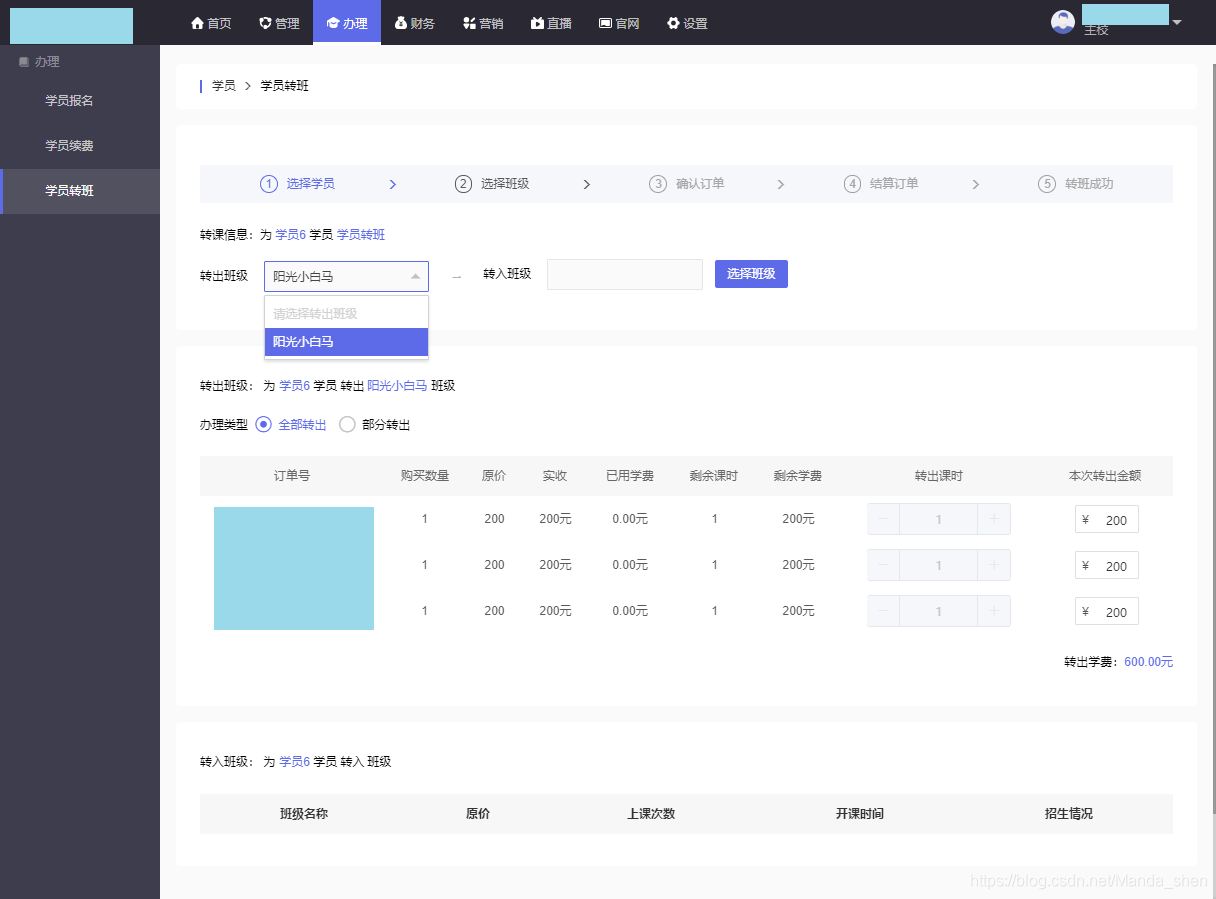Select the 部分转出 radio button
The image size is (1216, 899).
[346, 424]
